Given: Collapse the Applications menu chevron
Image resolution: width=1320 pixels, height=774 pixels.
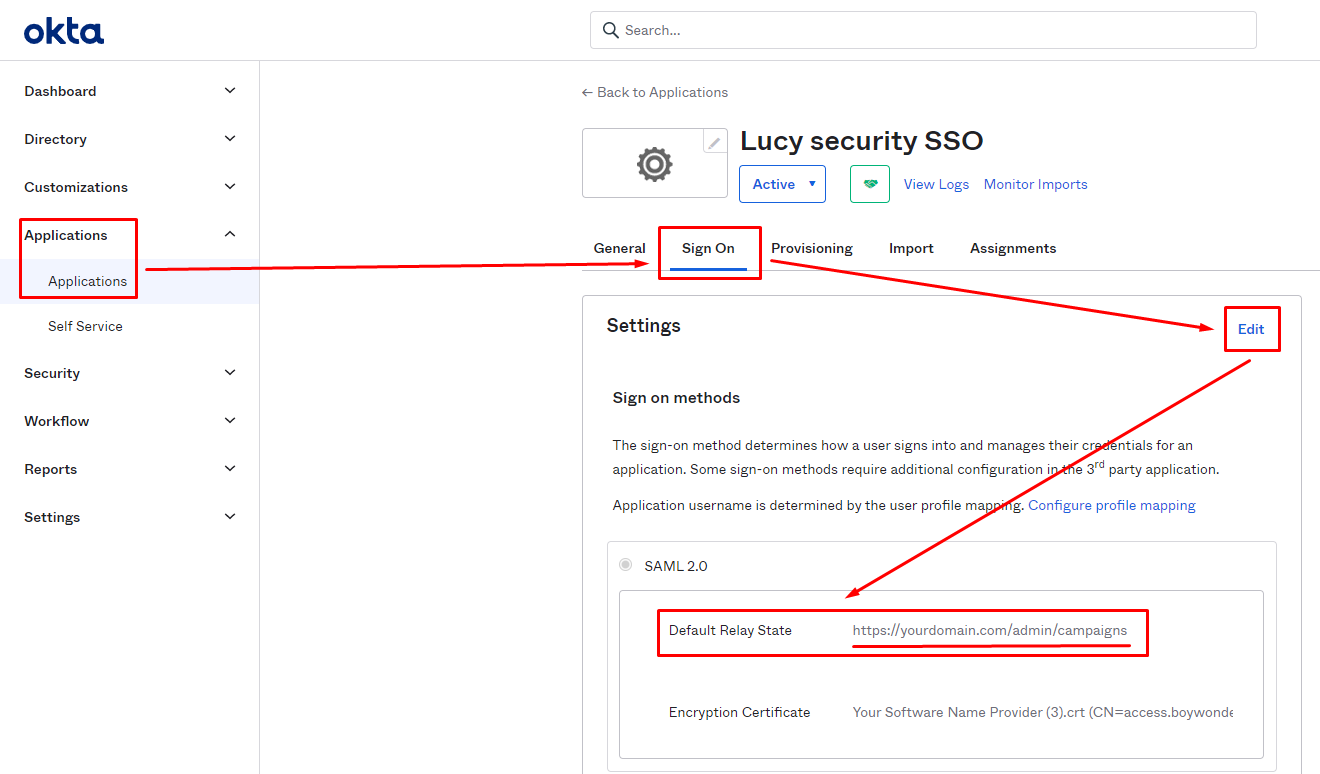Looking at the screenshot, I should 230,235.
